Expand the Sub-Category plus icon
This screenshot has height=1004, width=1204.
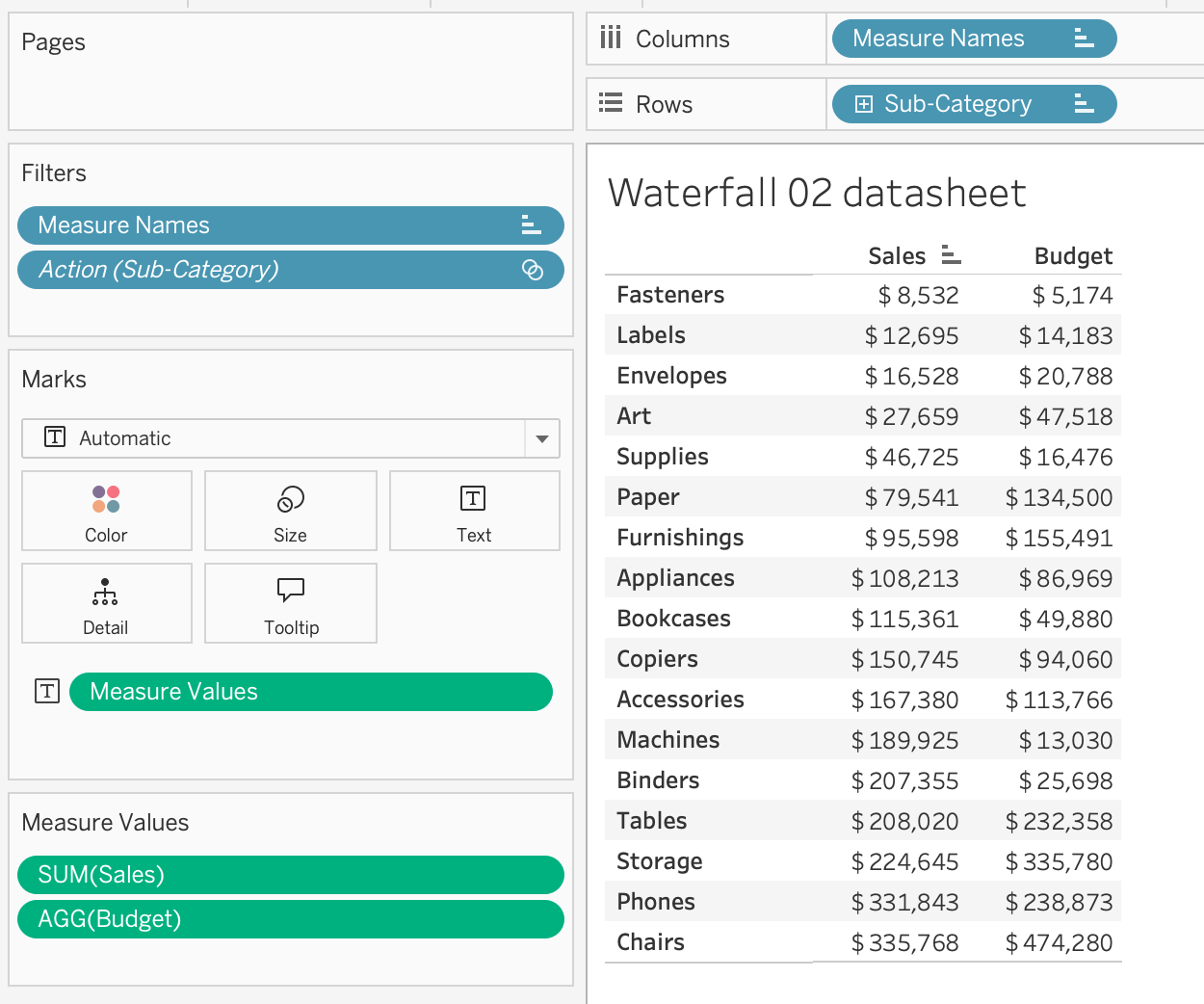pyautogui.click(x=864, y=104)
